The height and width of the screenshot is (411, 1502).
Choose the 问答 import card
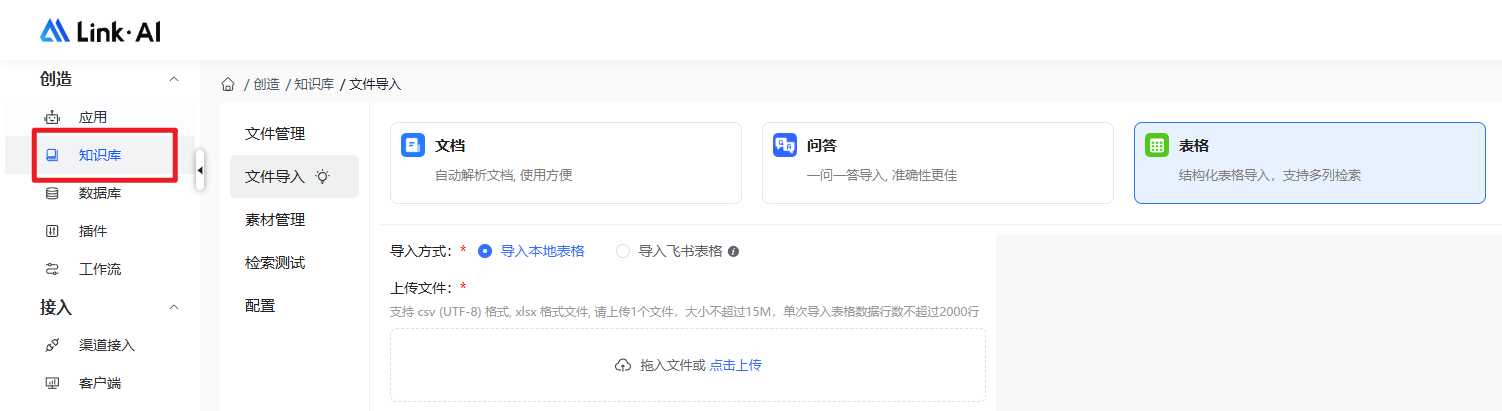point(938,163)
